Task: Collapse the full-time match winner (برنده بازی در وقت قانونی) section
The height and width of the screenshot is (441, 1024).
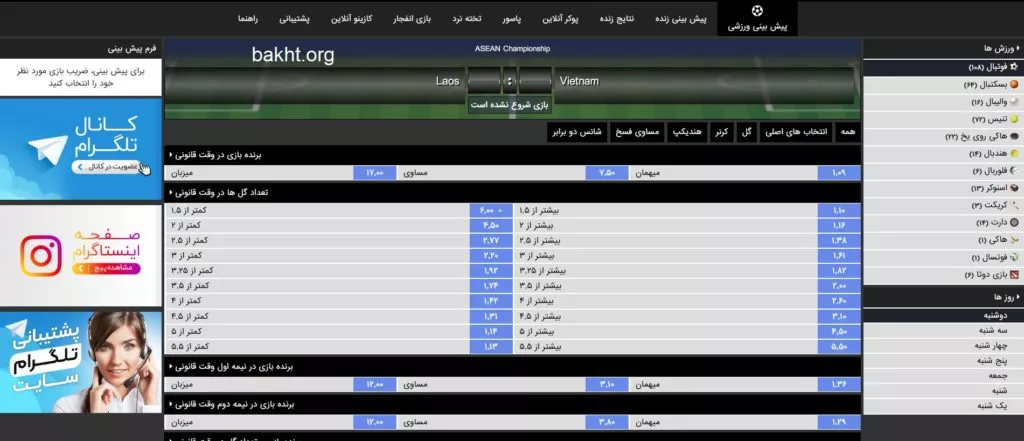Action: pyautogui.click(x=169, y=155)
